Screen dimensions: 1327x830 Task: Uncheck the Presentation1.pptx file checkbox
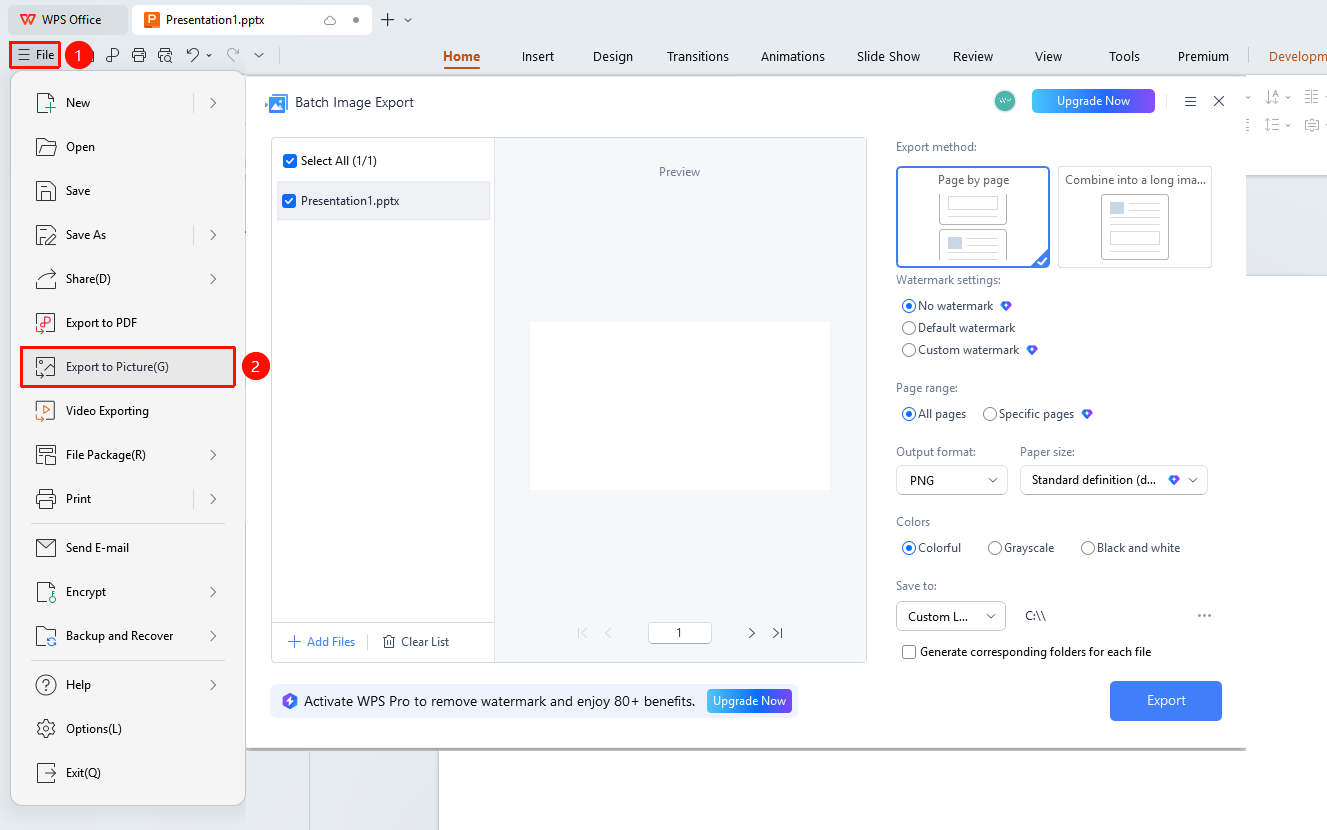290,201
